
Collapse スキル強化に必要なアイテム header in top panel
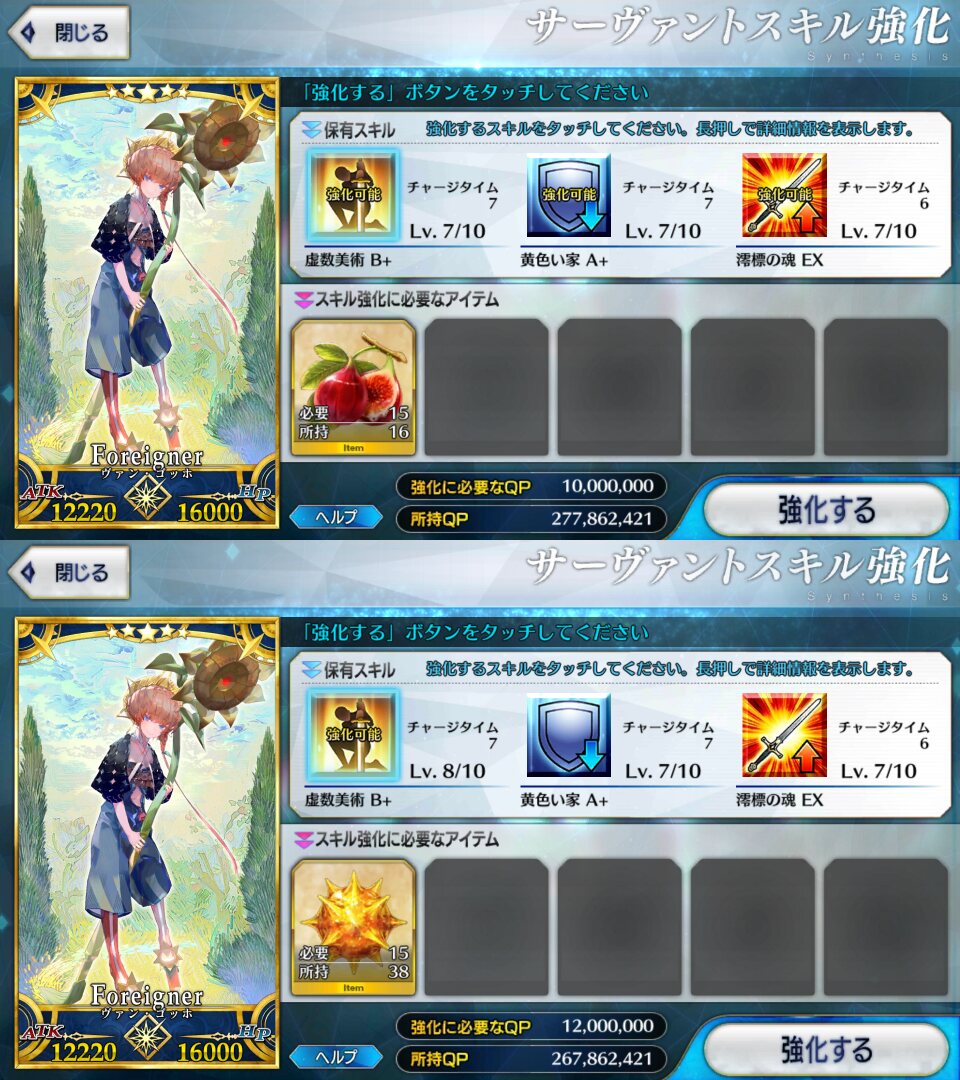point(397,300)
